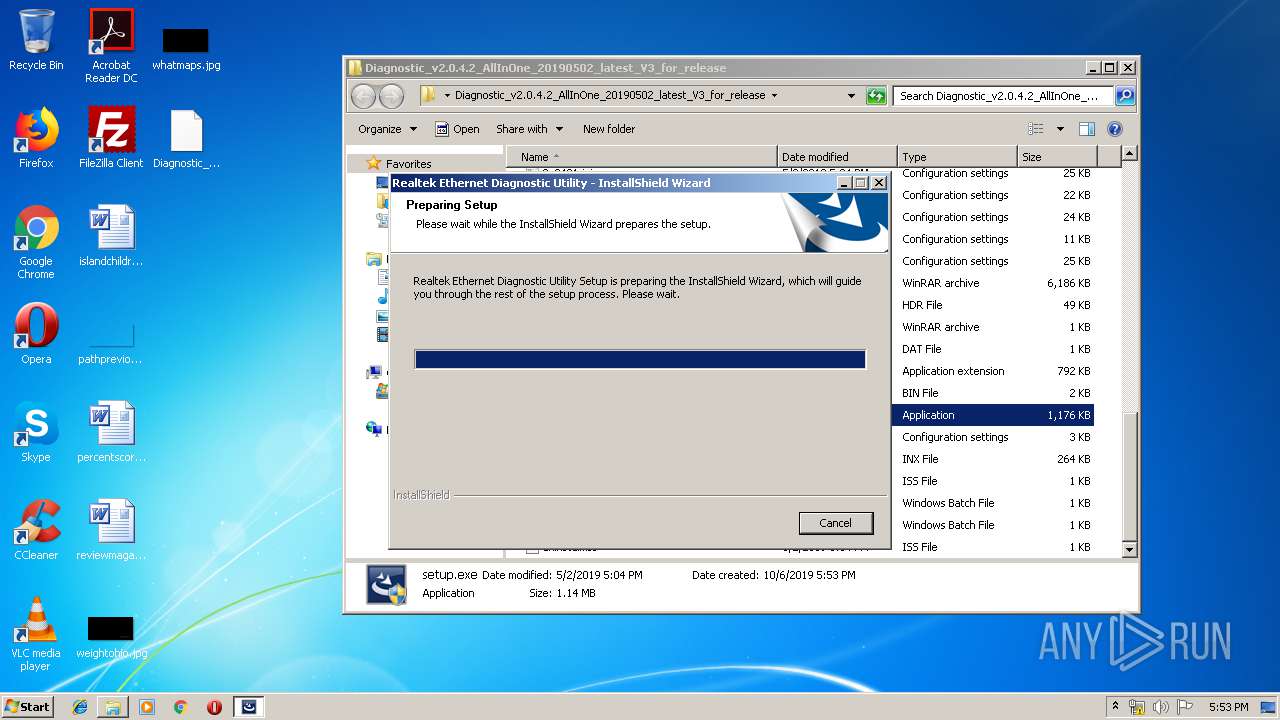Select the whatmaps.jpg desktop file
Viewport: 1280px width, 720px height.
[186, 48]
